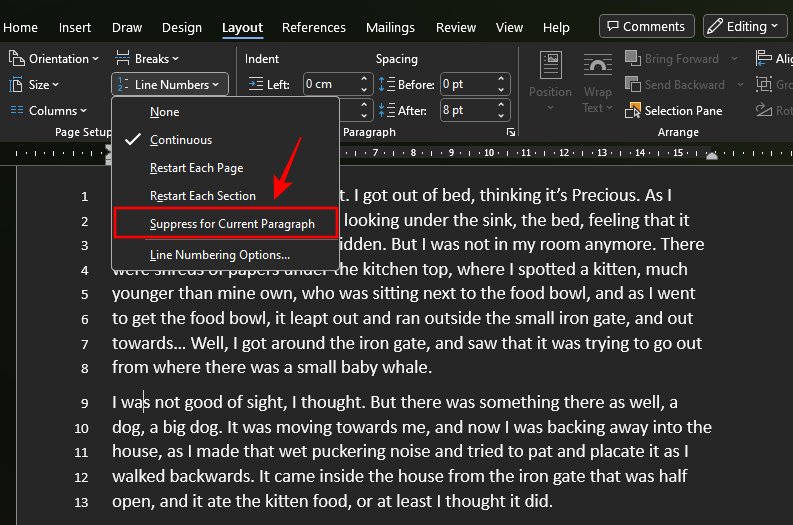Choose Restart Each Section

pyautogui.click(x=226, y=196)
